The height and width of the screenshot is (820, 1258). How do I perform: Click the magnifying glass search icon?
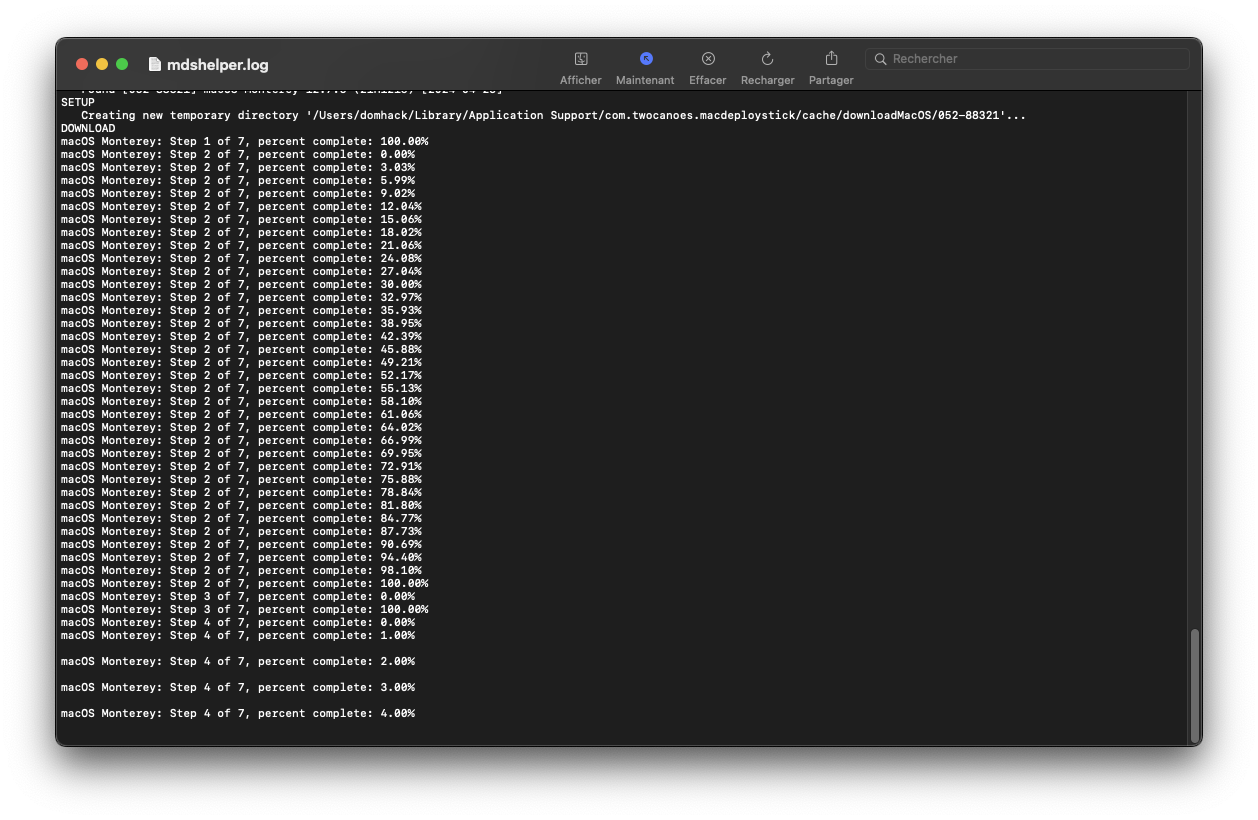coord(881,59)
